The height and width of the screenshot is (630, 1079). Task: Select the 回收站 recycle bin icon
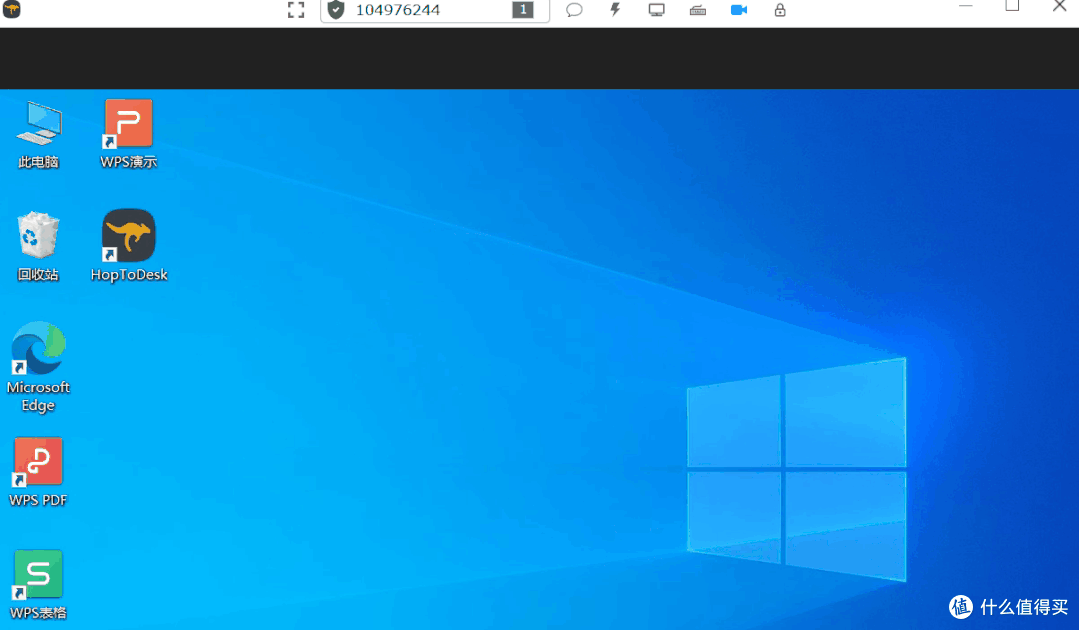[x=39, y=246]
